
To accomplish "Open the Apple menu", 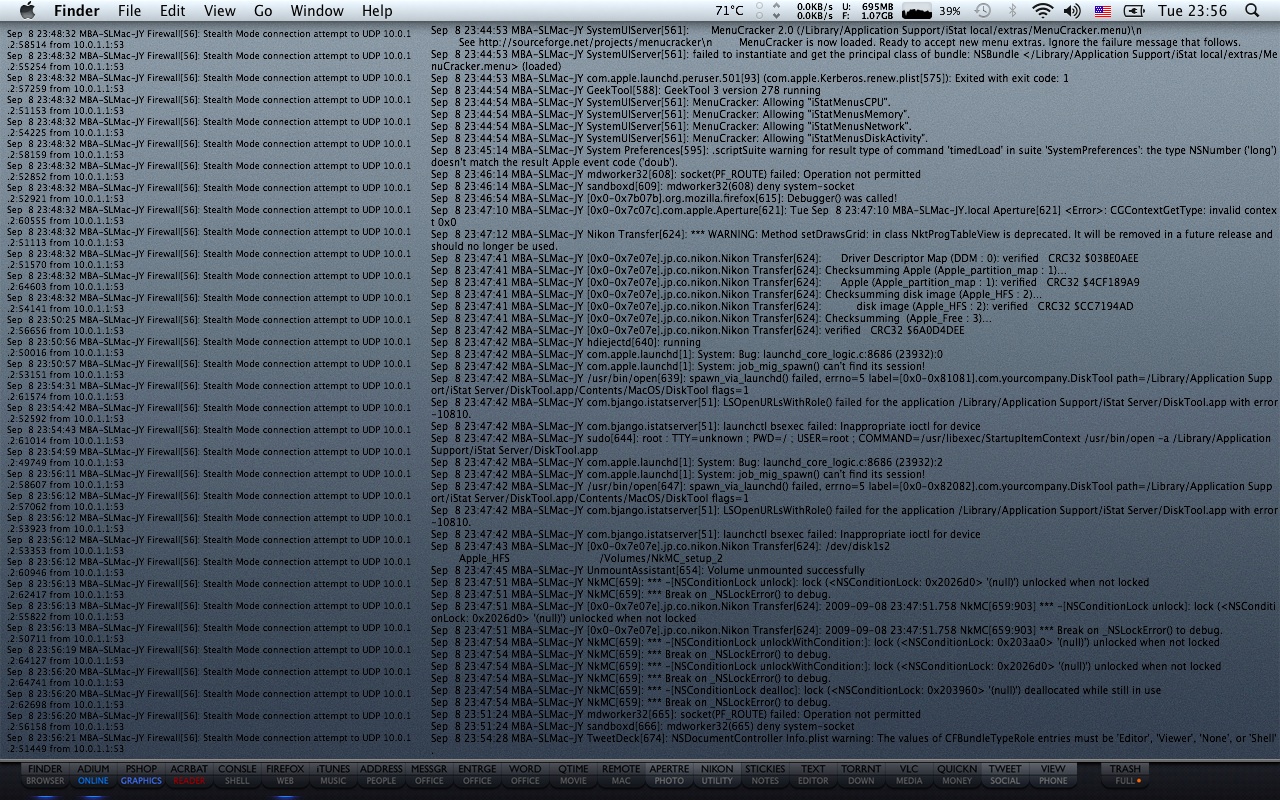I will pos(27,11).
